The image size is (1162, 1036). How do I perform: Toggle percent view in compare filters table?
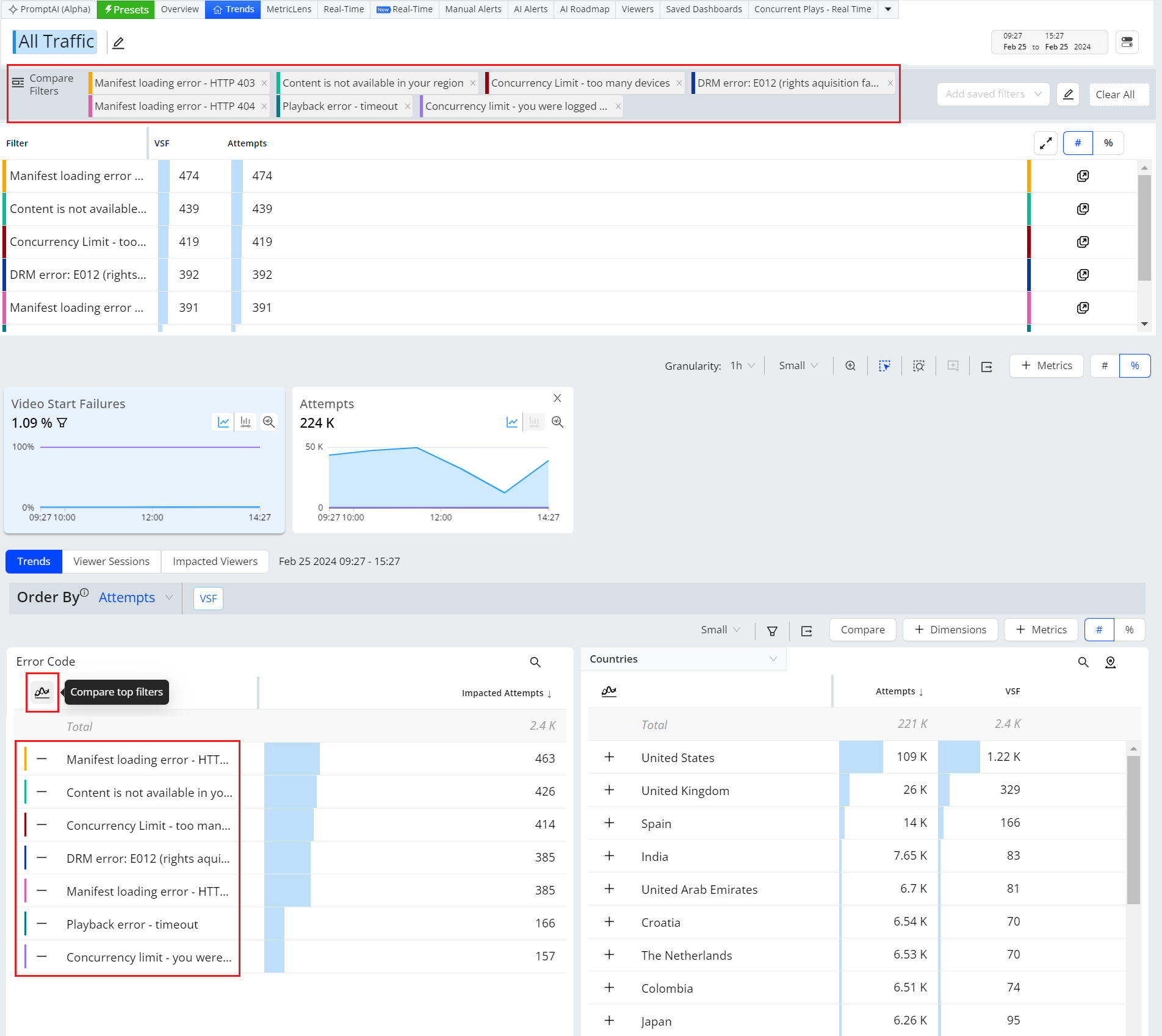[1108, 143]
